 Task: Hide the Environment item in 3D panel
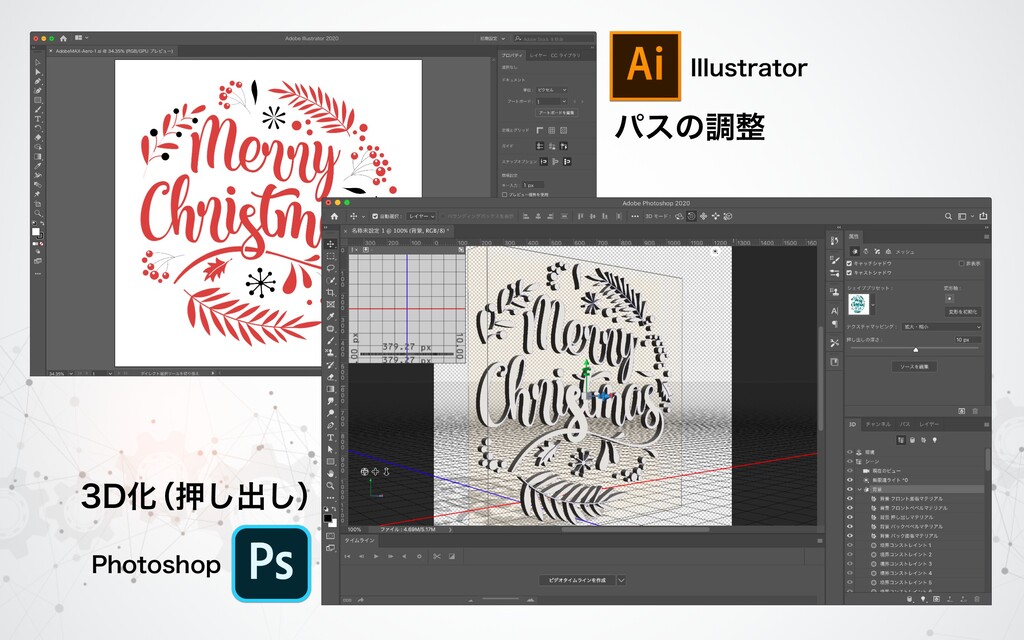850,452
